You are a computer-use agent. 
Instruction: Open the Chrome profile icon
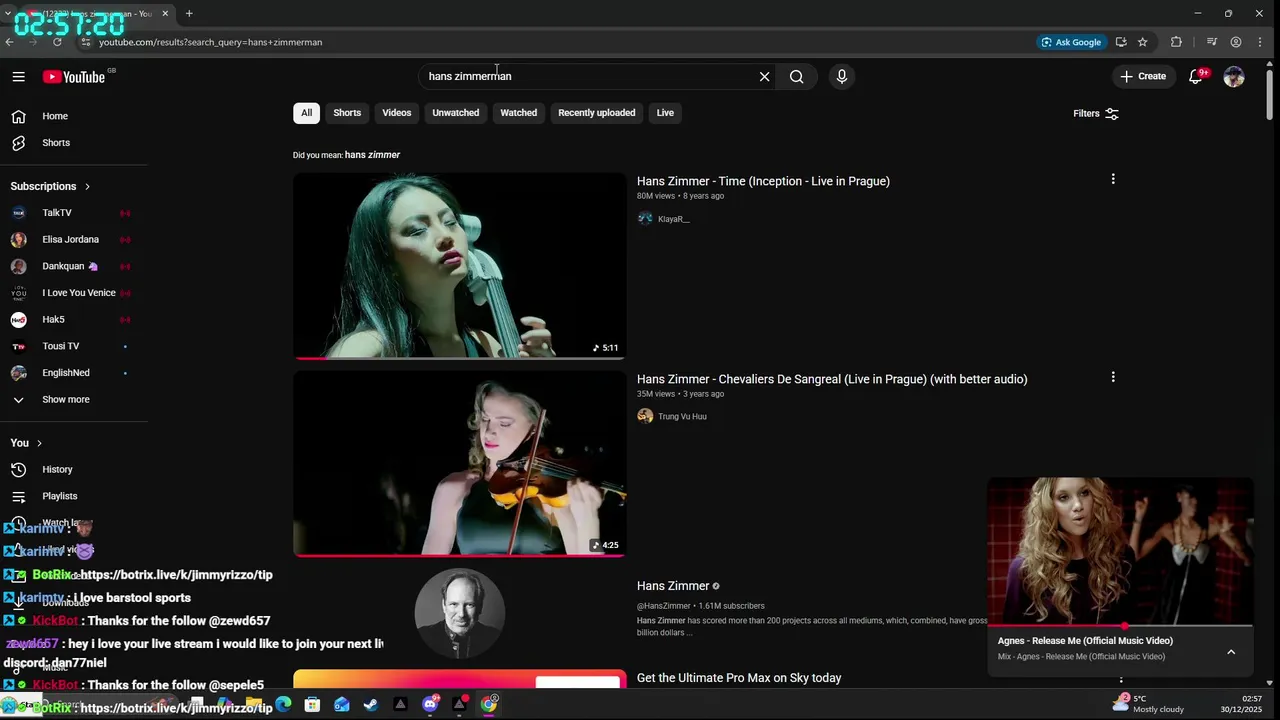[1236, 42]
